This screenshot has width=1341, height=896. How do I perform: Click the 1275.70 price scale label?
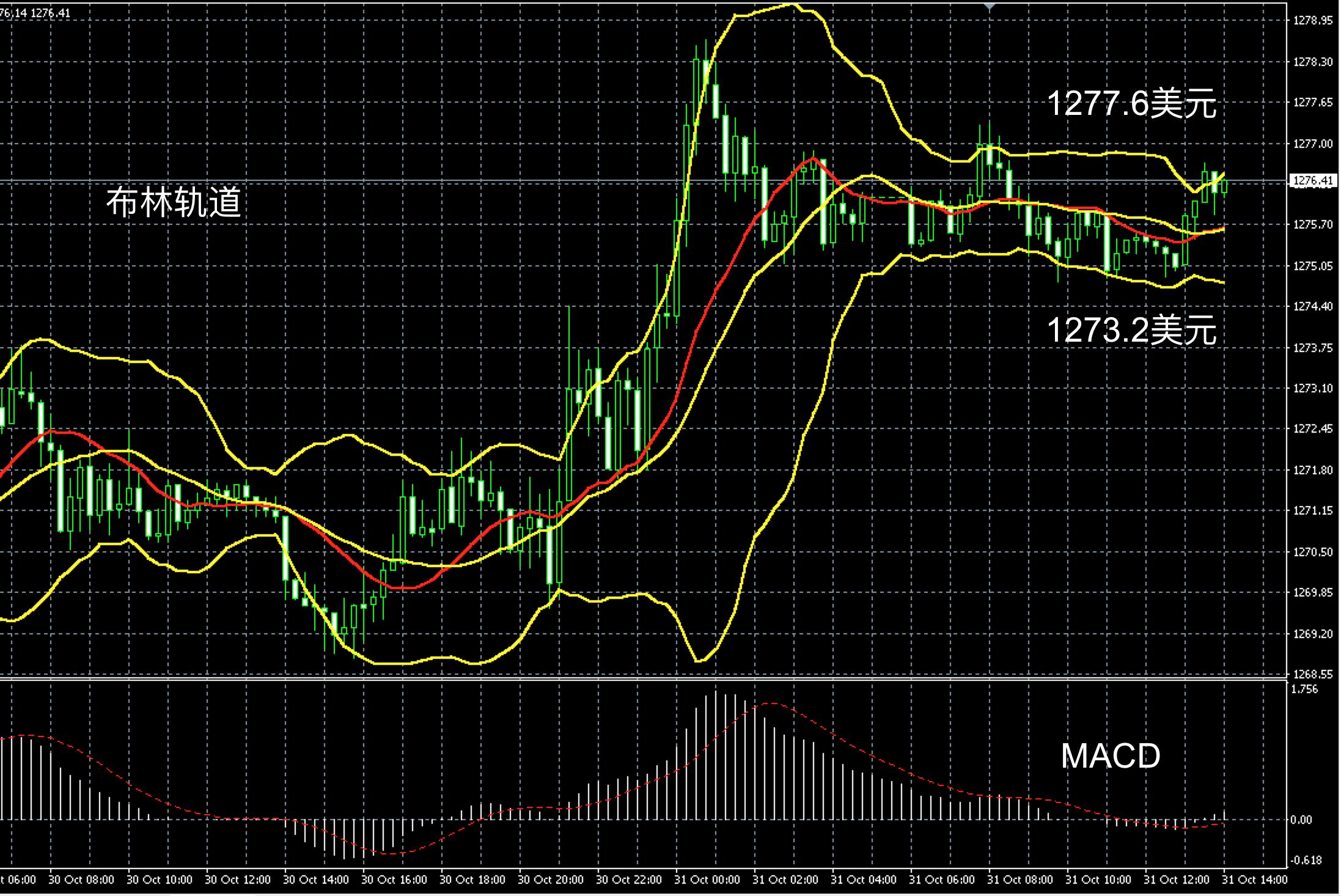pyautogui.click(x=1313, y=225)
